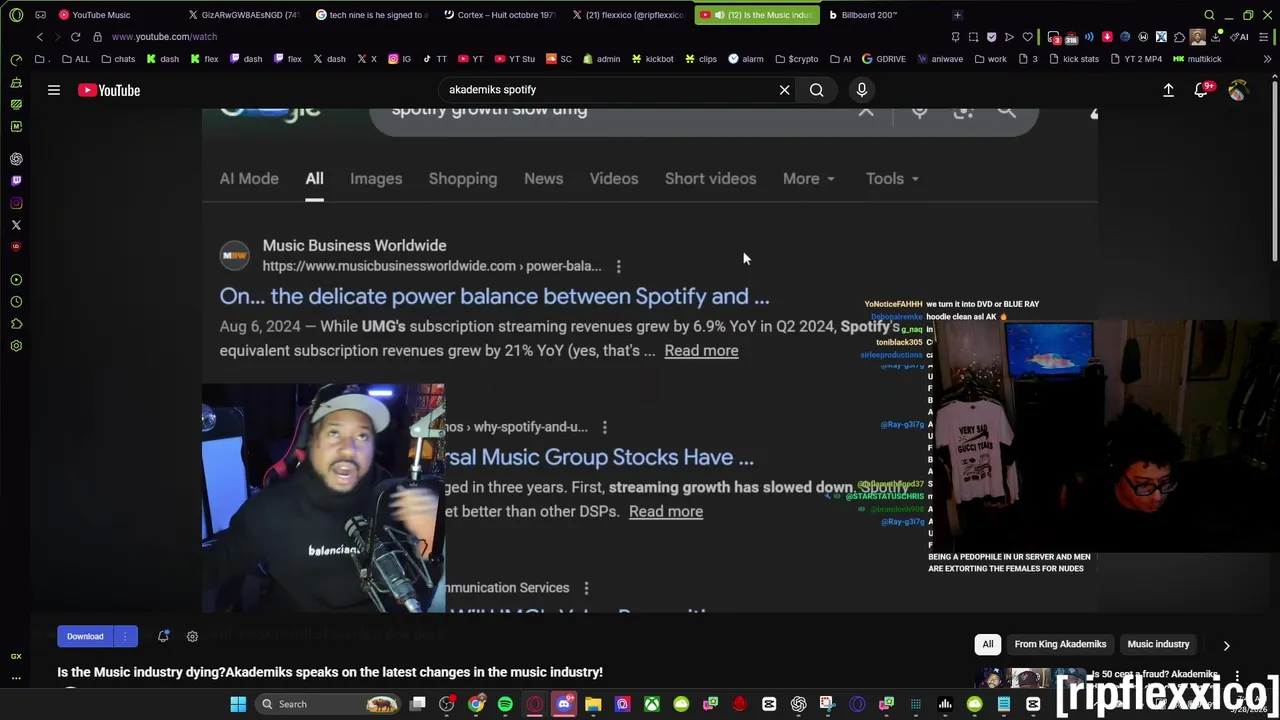Open the AI bookmarks folder
Viewport: 1280px width, 720px height.
click(x=841, y=59)
